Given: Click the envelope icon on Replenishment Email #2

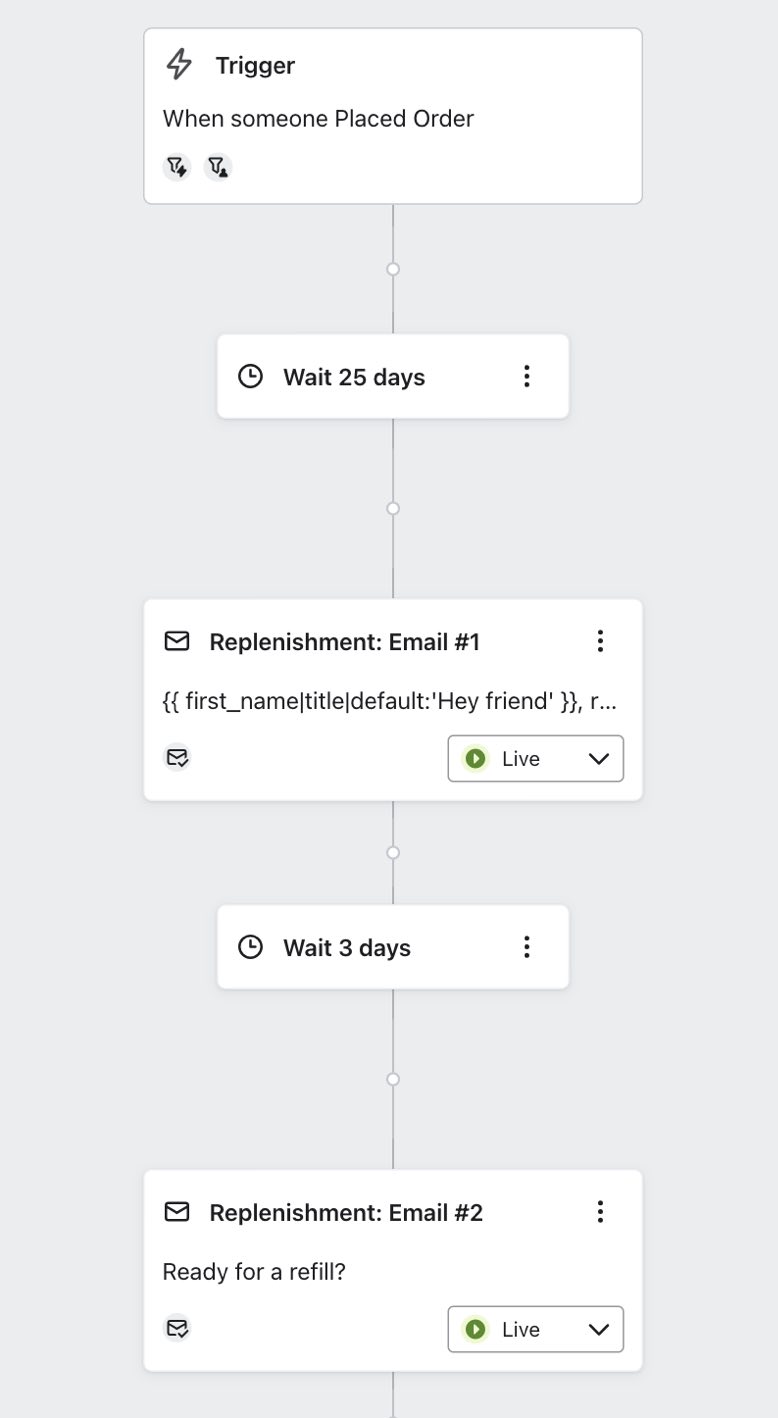Looking at the screenshot, I should 176,1212.
